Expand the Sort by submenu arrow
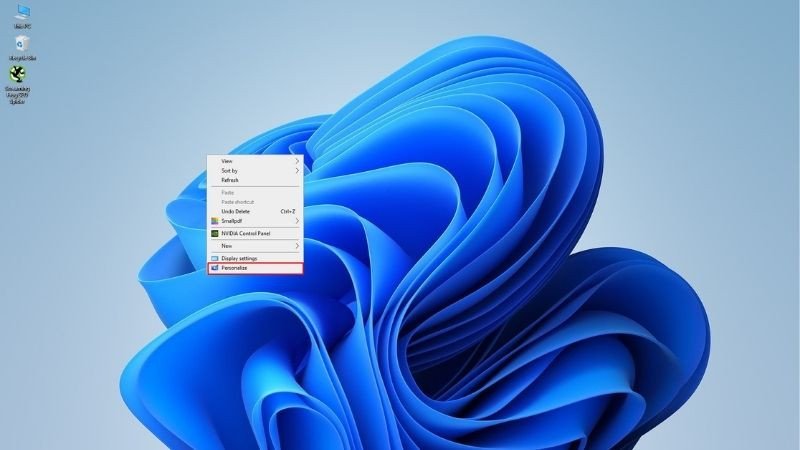 pyautogui.click(x=296, y=171)
